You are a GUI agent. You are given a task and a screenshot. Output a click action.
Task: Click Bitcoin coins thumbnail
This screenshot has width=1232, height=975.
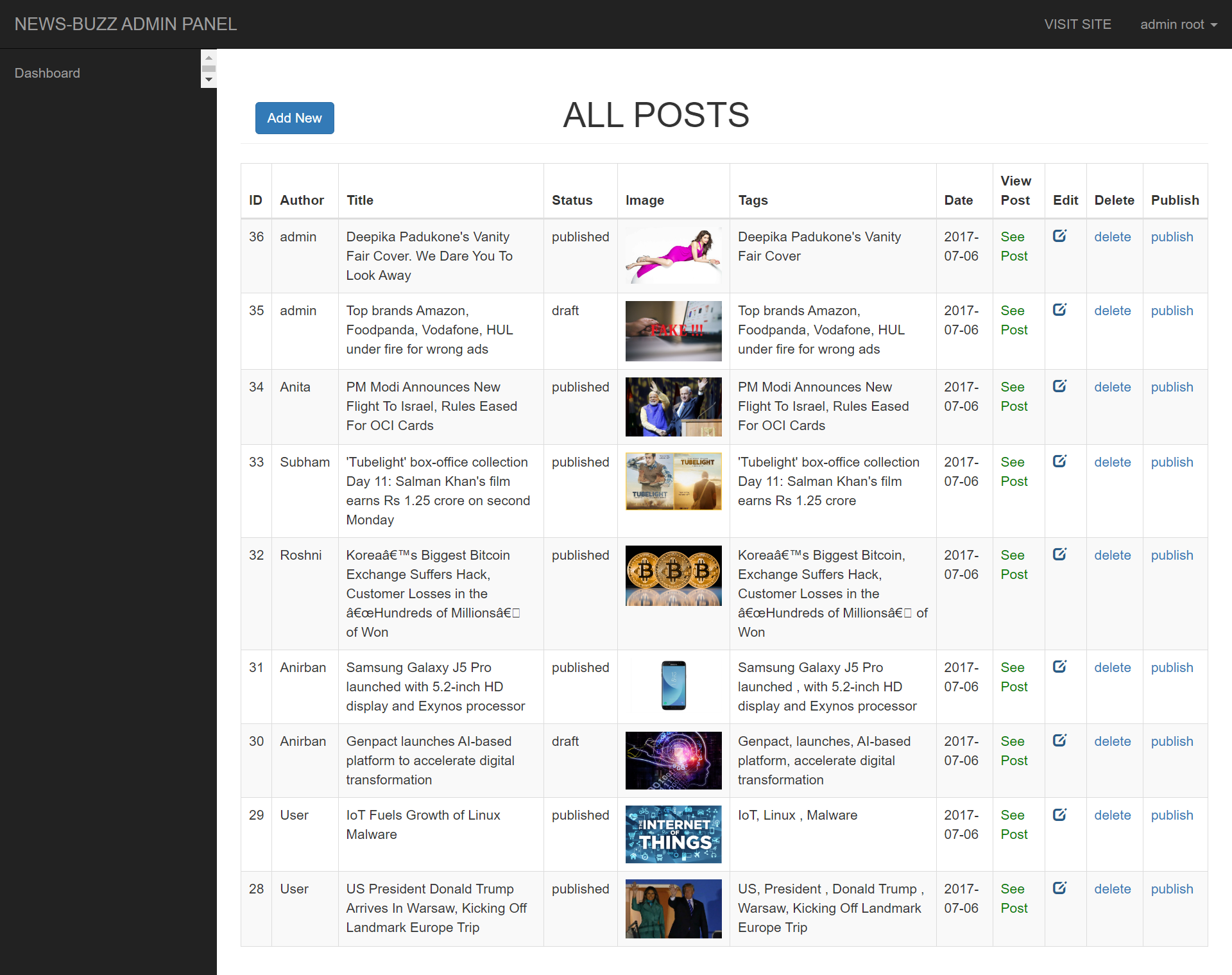[x=673, y=576]
